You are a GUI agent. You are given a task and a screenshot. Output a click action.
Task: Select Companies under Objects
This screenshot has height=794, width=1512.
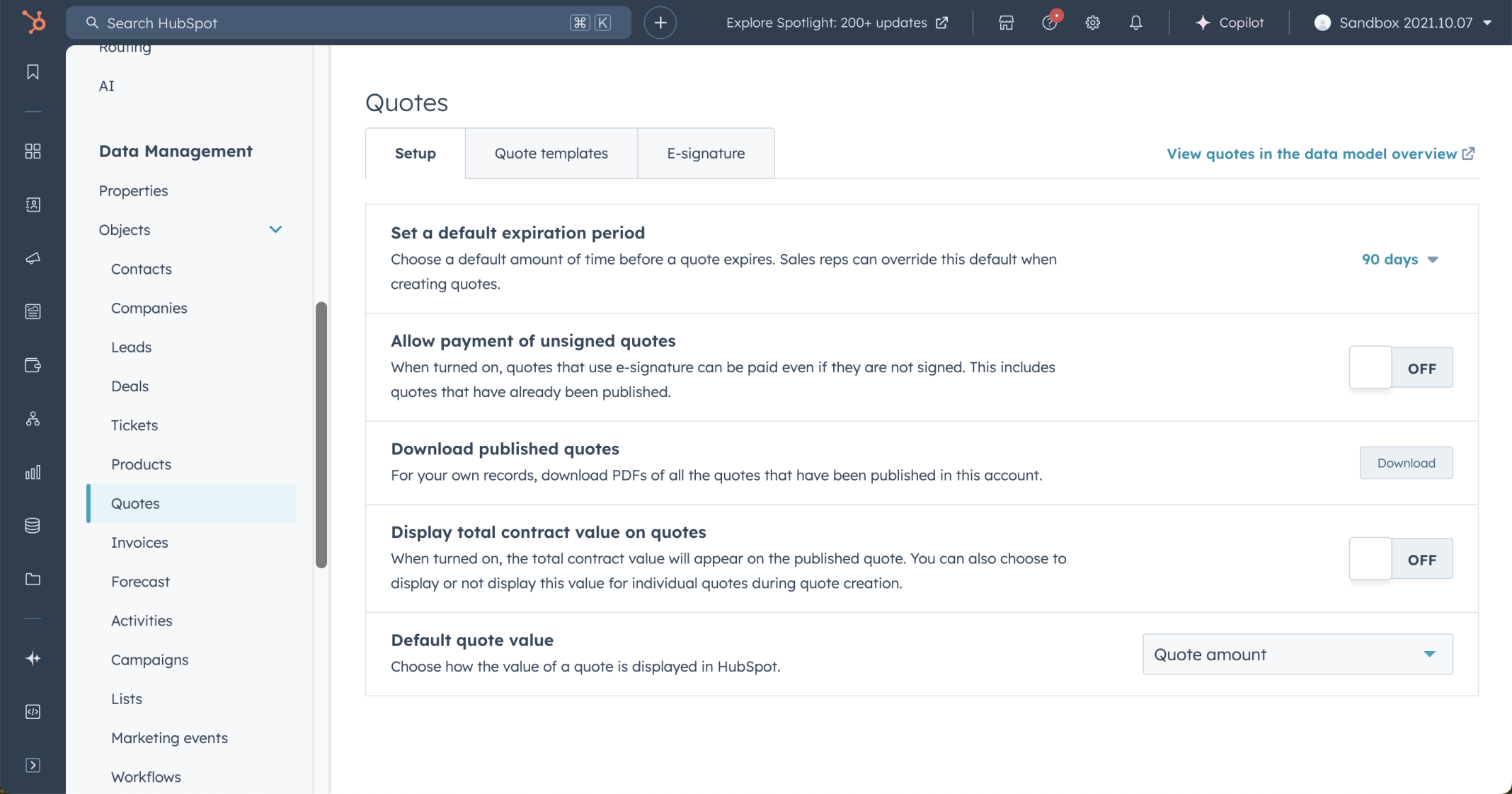click(x=149, y=308)
